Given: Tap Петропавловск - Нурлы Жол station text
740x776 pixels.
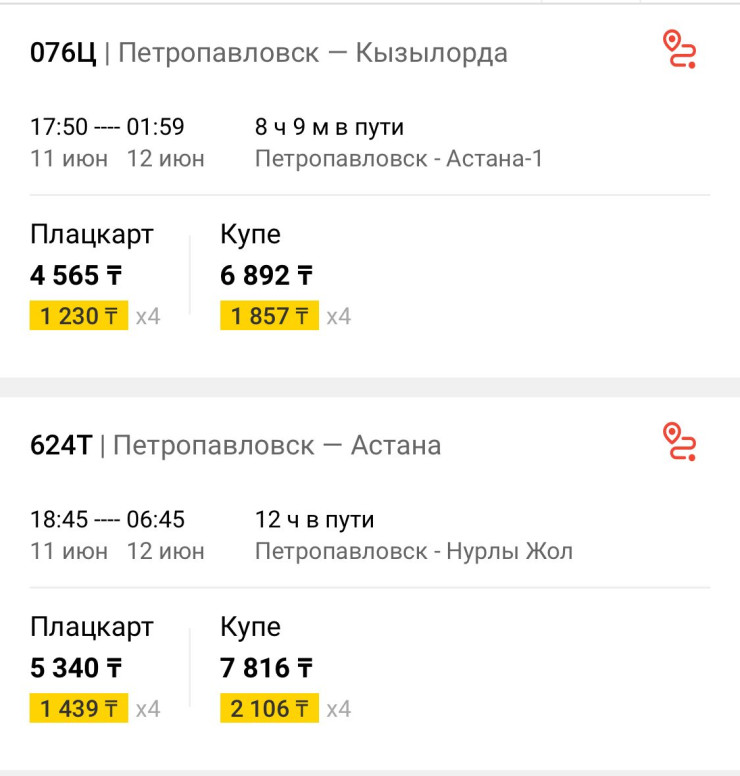Looking at the screenshot, I should tap(414, 551).
